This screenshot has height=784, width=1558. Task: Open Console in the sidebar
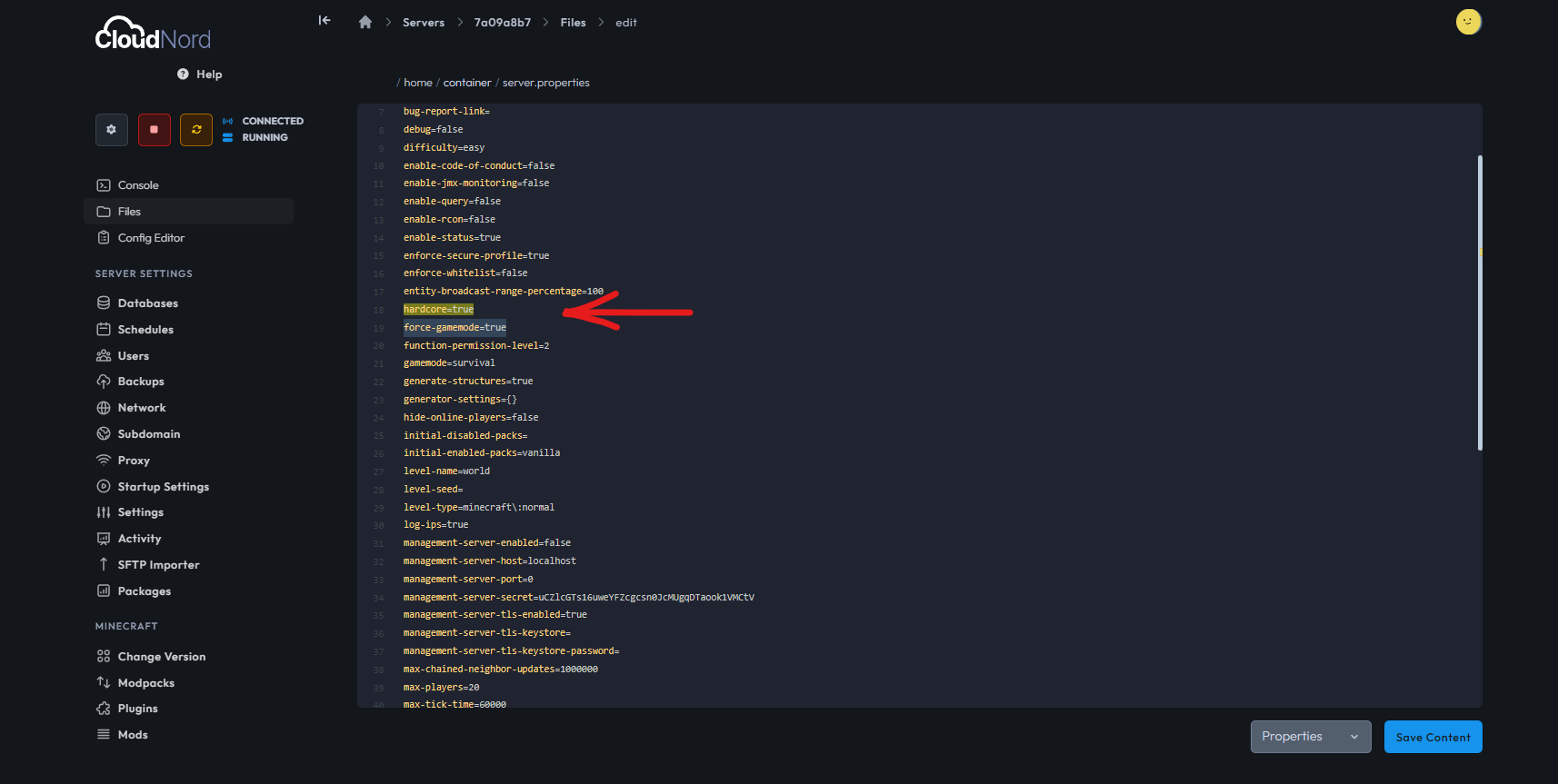pyautogui.click(x=138, y=185)
